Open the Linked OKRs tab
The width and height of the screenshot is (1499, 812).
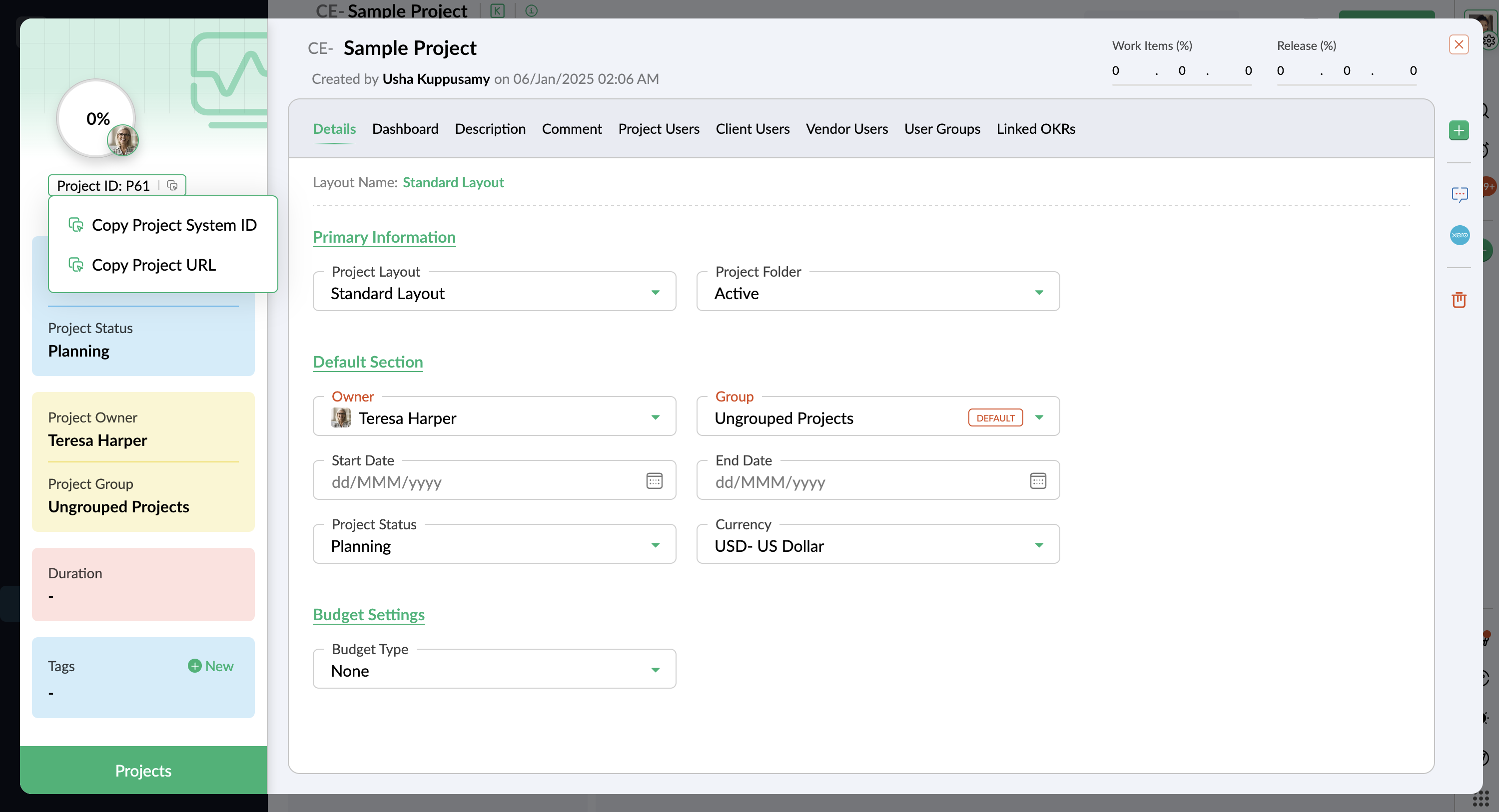pos(1035,129)
